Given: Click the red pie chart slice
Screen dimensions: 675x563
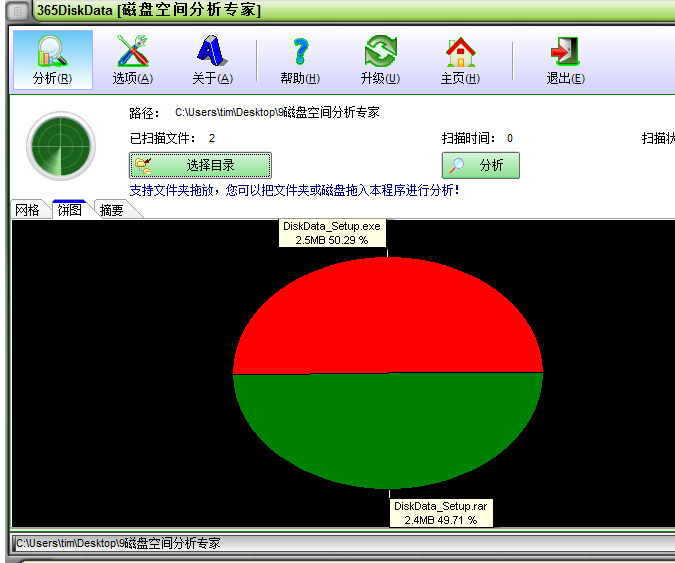Looking at the screenshot, I should click(x=388, y=320).
